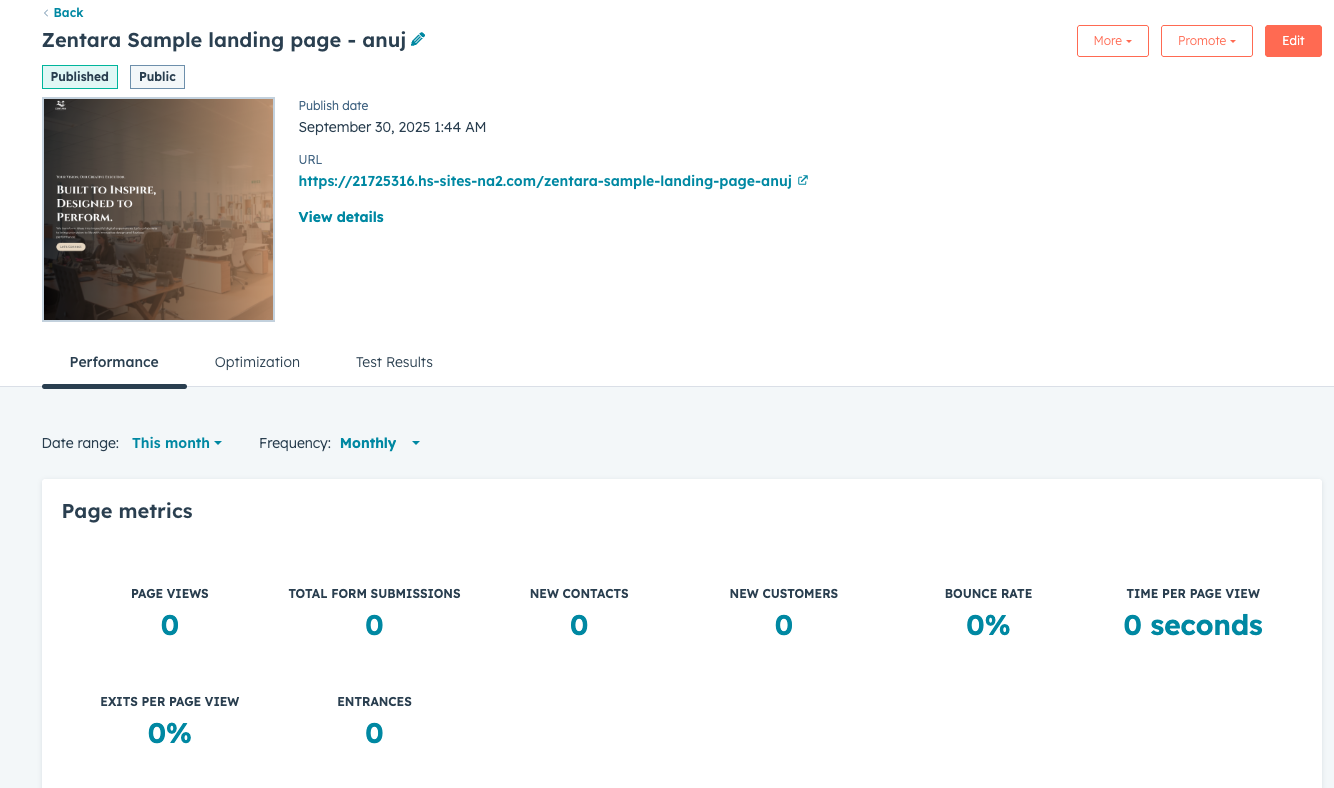Click the publish date September 30, 2025
This screenshot has height=788, width=1334.
tap(392, 127)
